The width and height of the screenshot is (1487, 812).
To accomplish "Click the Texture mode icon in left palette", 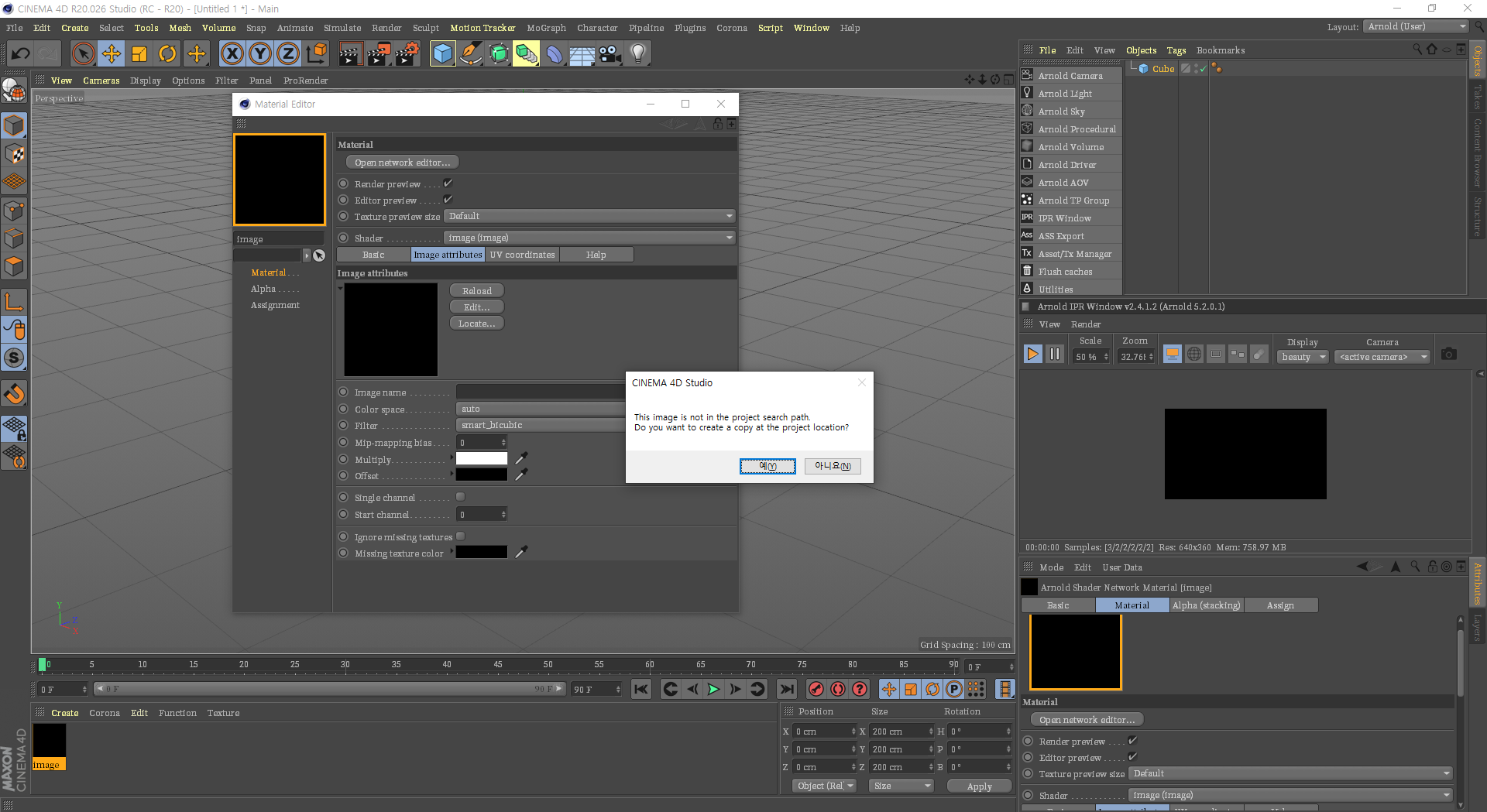I will 15,153.
